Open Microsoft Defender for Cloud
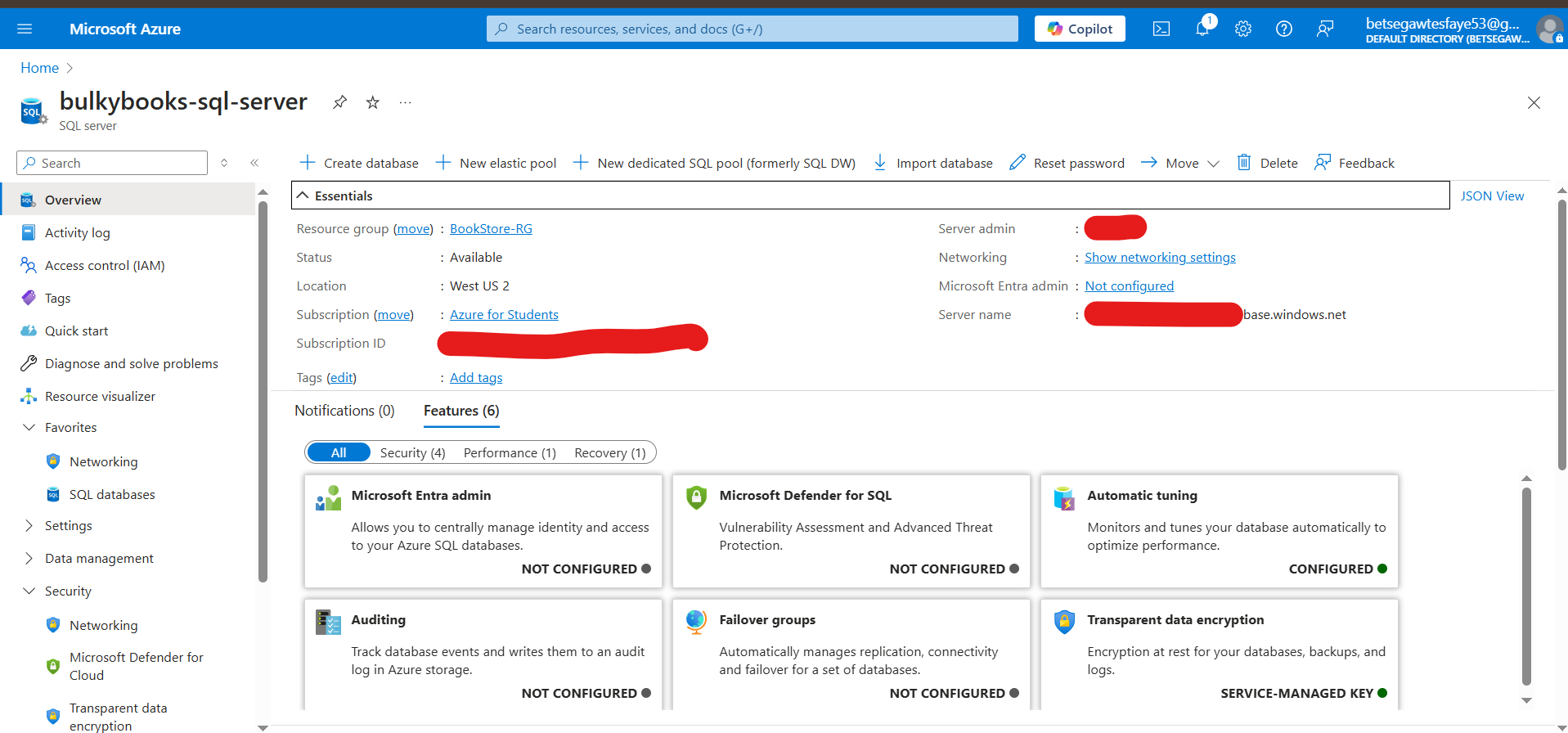Viewport: 1568px width, 733px height. coord(136,666)
